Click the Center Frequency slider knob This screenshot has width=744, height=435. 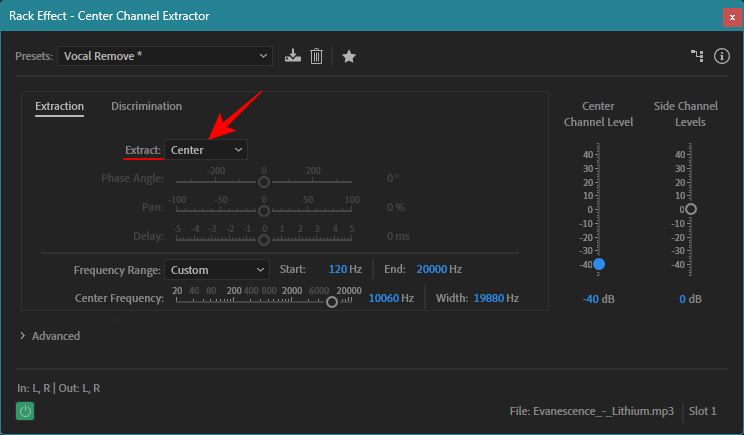pos(332,302)
